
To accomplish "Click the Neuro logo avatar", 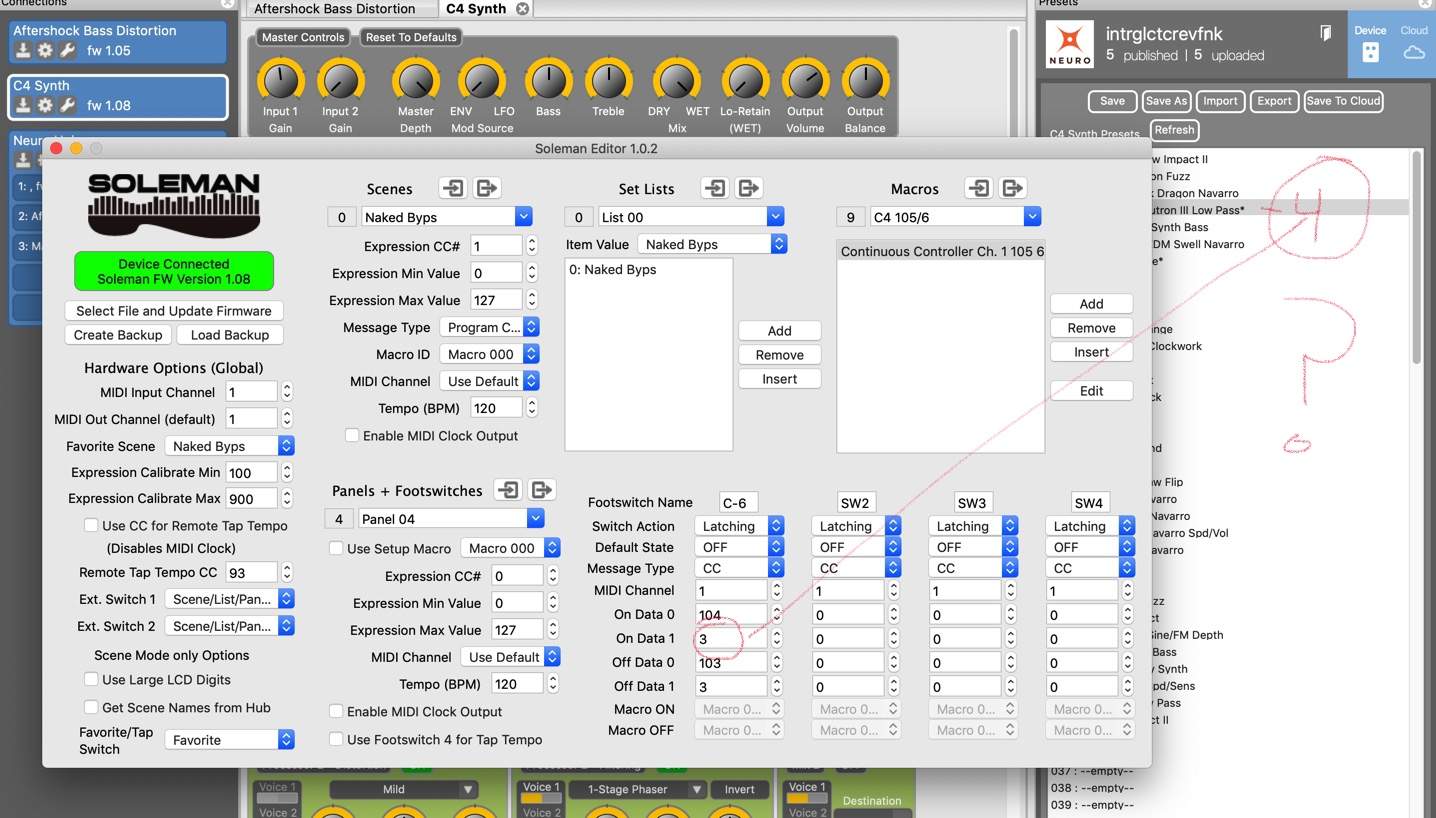I will (x=1070, y=45).
